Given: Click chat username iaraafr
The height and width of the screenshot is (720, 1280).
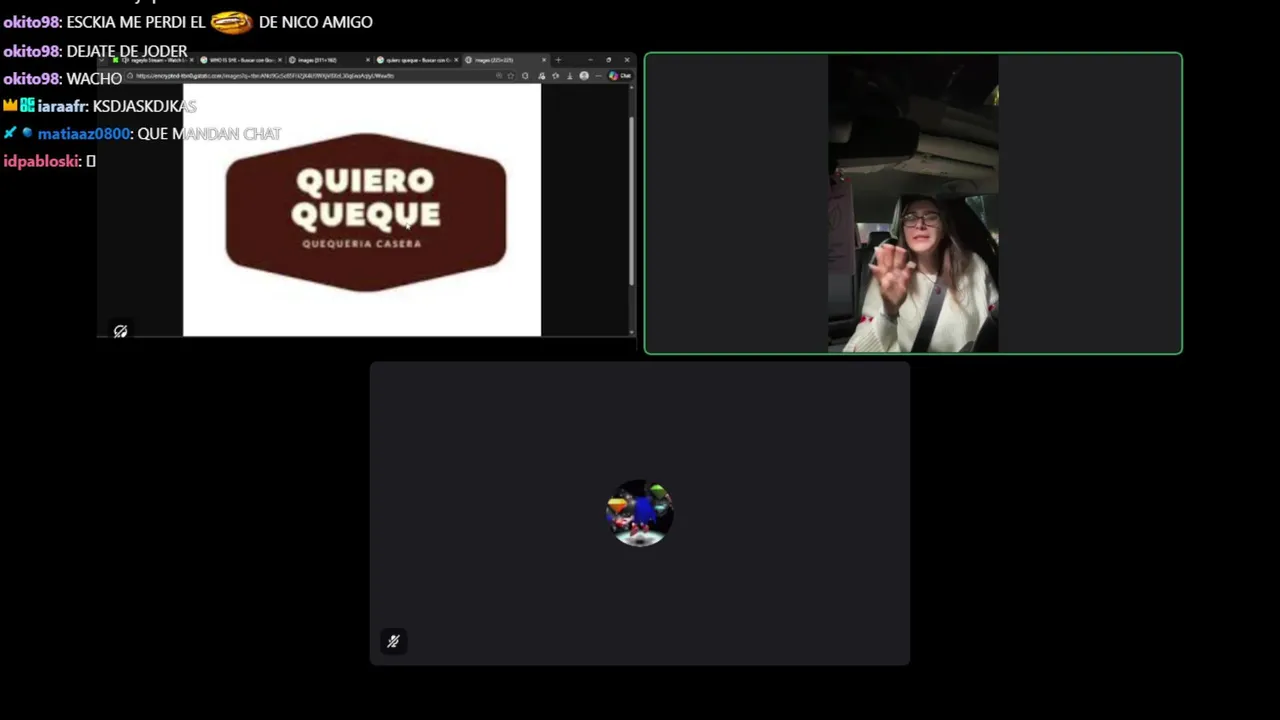Looking at the screenshot, I should [x=62, y=106].
